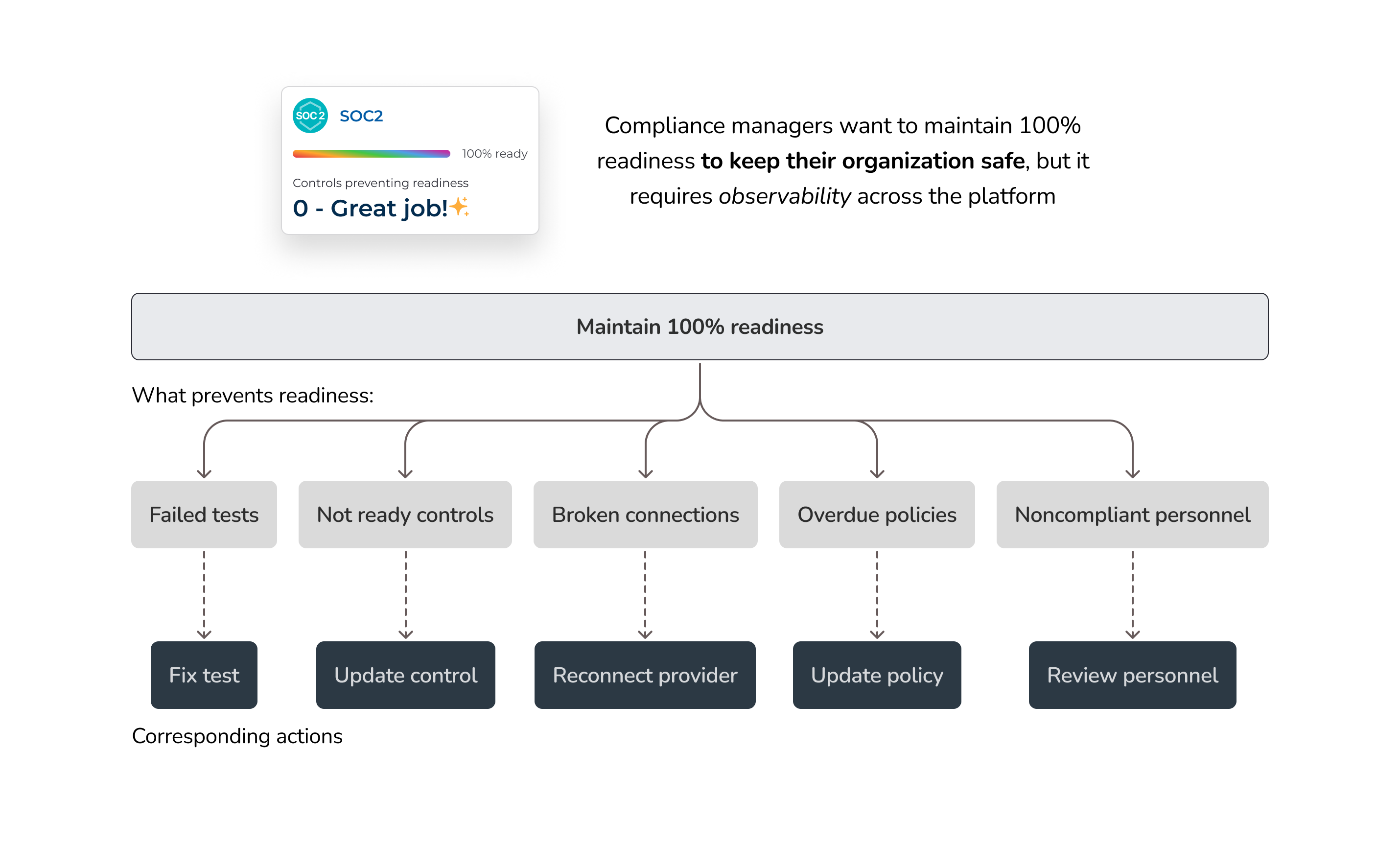Select the "Failed tests" box
Image resolution: width=1400 pixels, height=844 pixels.
204,515
